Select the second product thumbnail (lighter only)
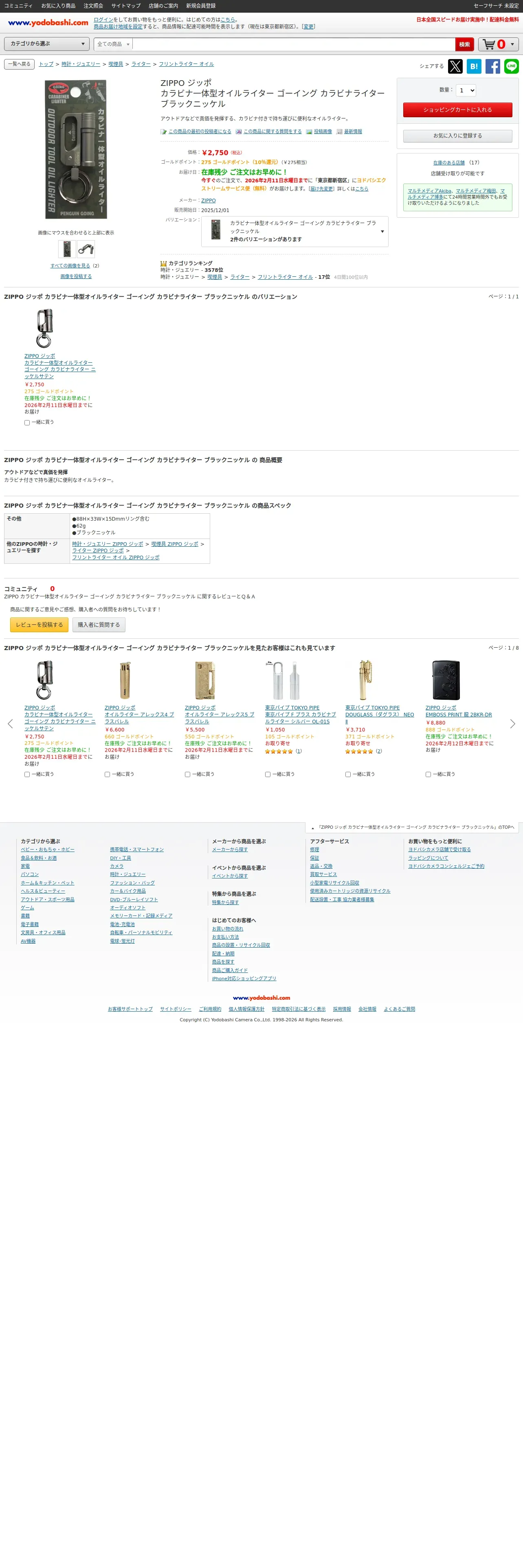The image size is (523, 1568). (86, 248)
